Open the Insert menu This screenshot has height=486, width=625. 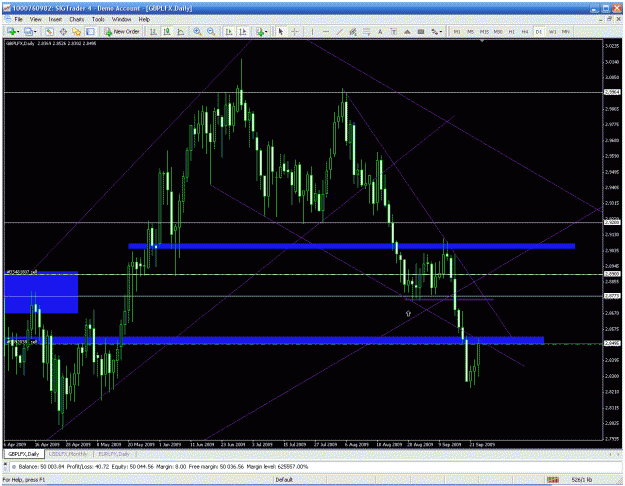pyautogui.click(x=55, y=19)
